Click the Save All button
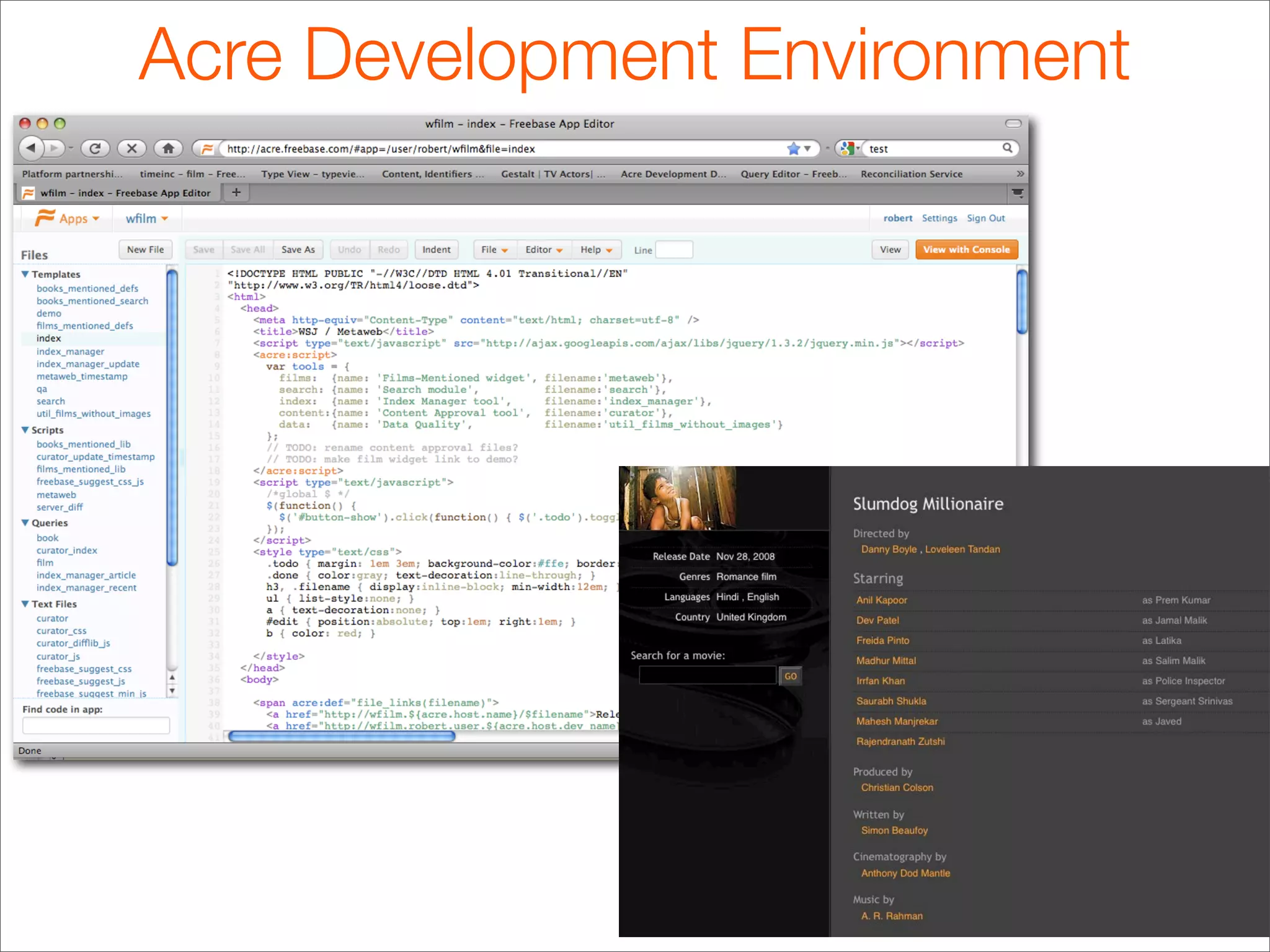 point(248,250)
